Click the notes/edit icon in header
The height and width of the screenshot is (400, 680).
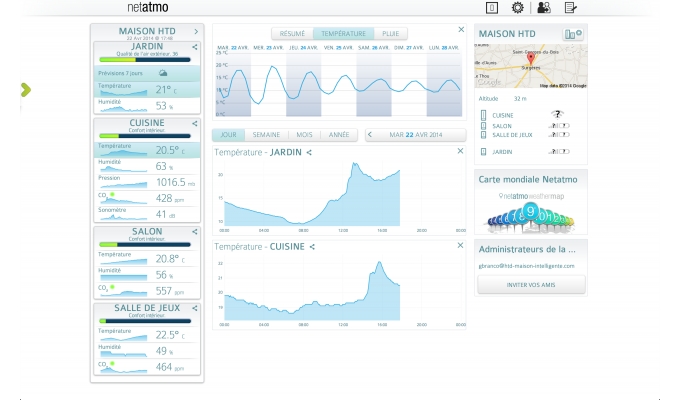570,7
